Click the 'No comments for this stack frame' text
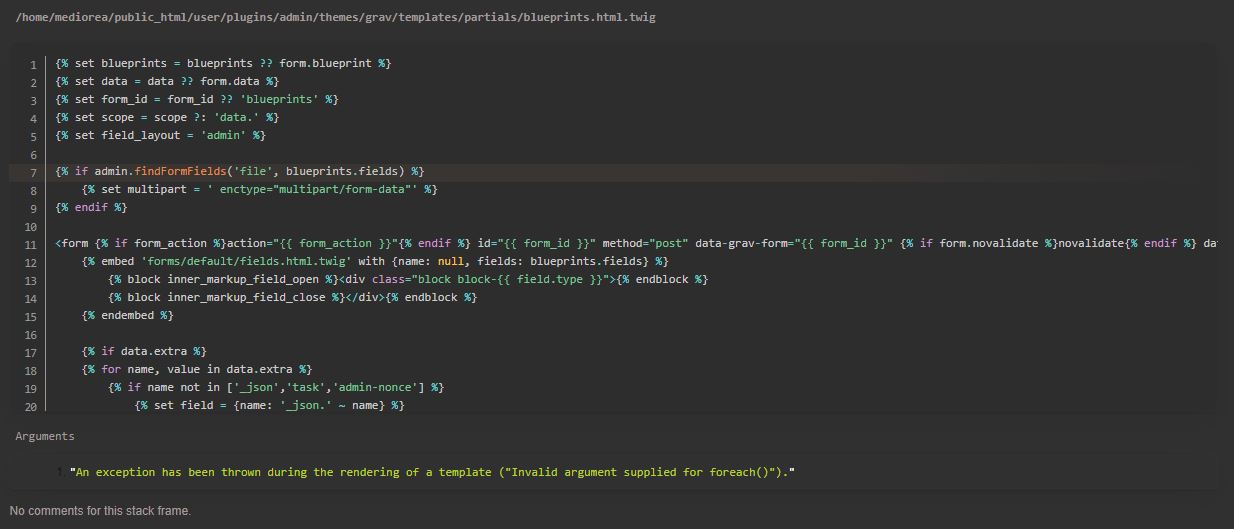Screen dimensions: 1234x529 tap(100, 511)
